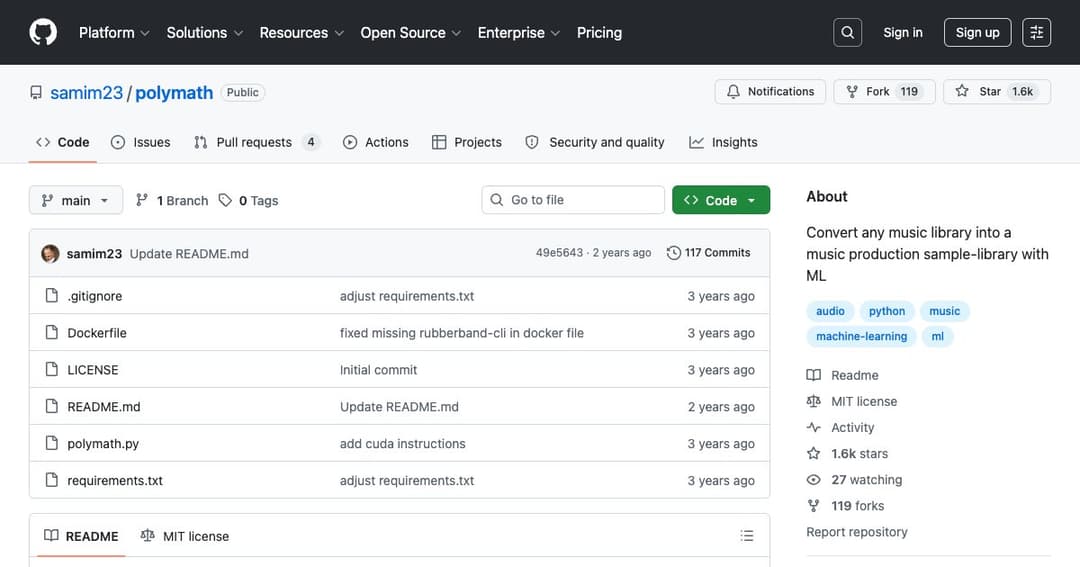Click the samim23 avatar image
Image resolution: width=1080 pixels, height=567 pixels.
[x=50, y=254]
